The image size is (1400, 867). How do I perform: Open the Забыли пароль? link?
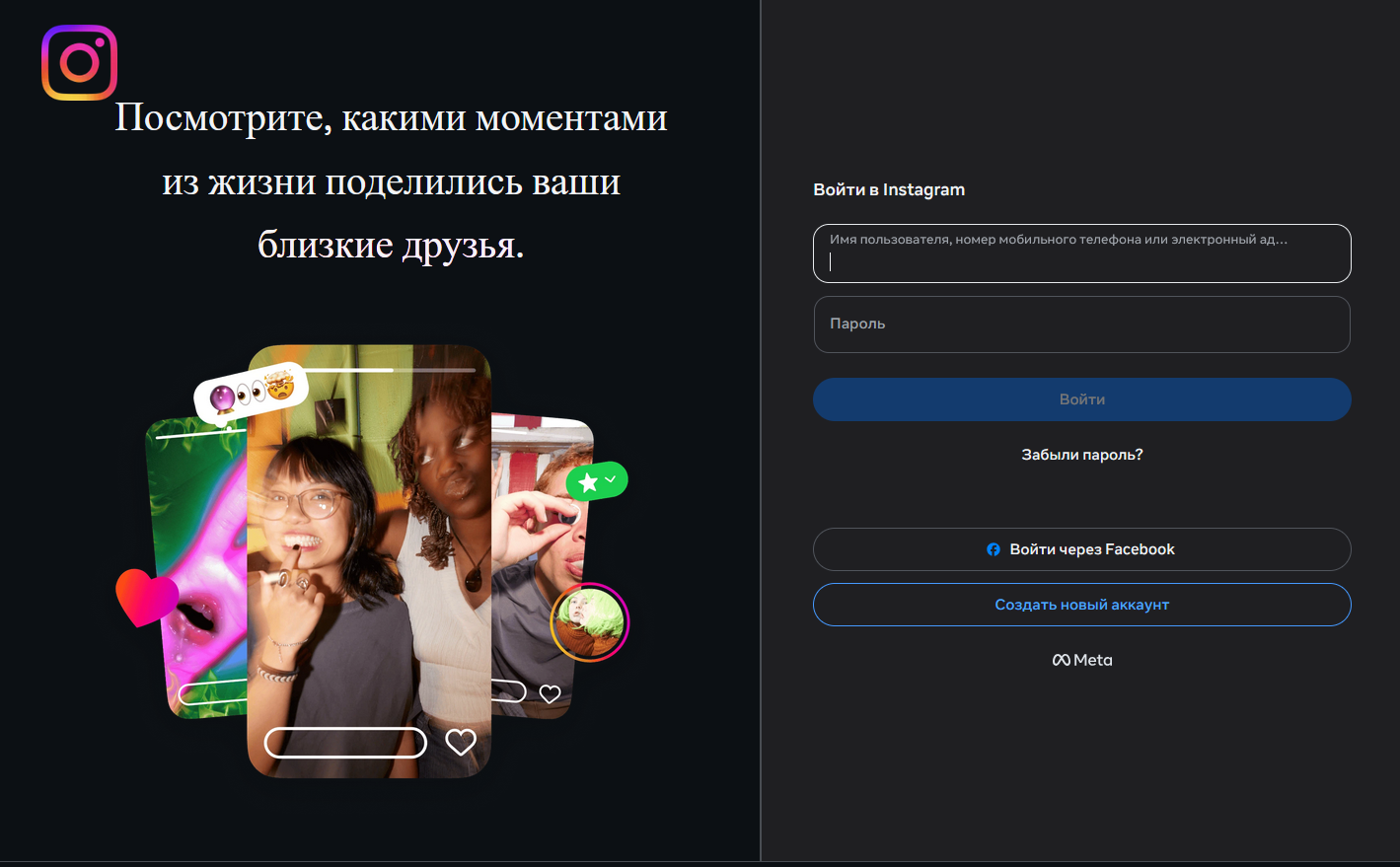pos(1082,455)
